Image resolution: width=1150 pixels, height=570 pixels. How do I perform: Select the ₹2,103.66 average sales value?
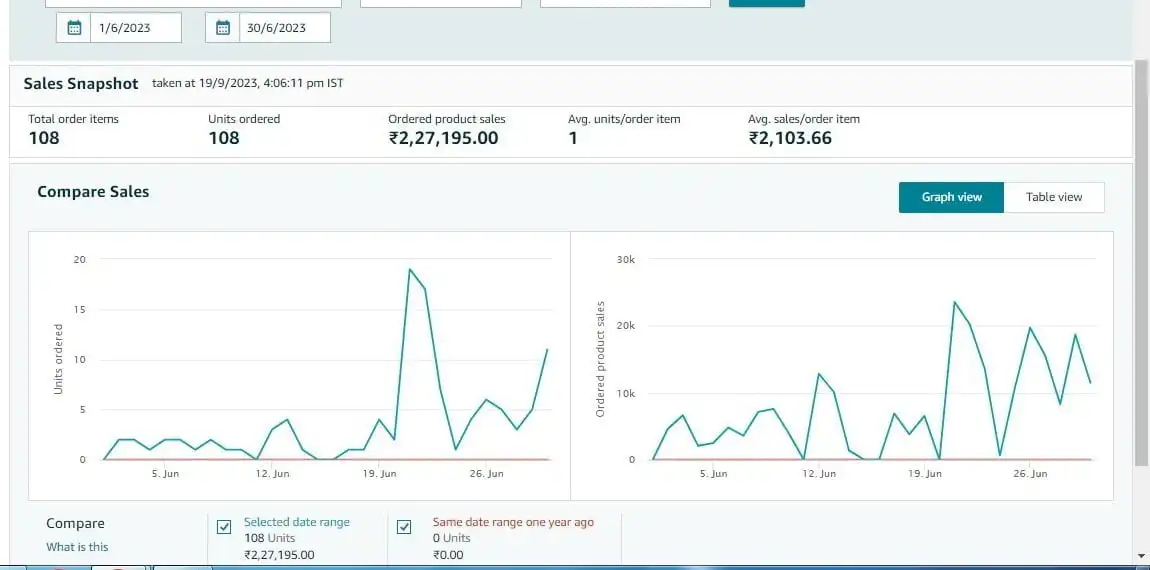pos(790,138)
